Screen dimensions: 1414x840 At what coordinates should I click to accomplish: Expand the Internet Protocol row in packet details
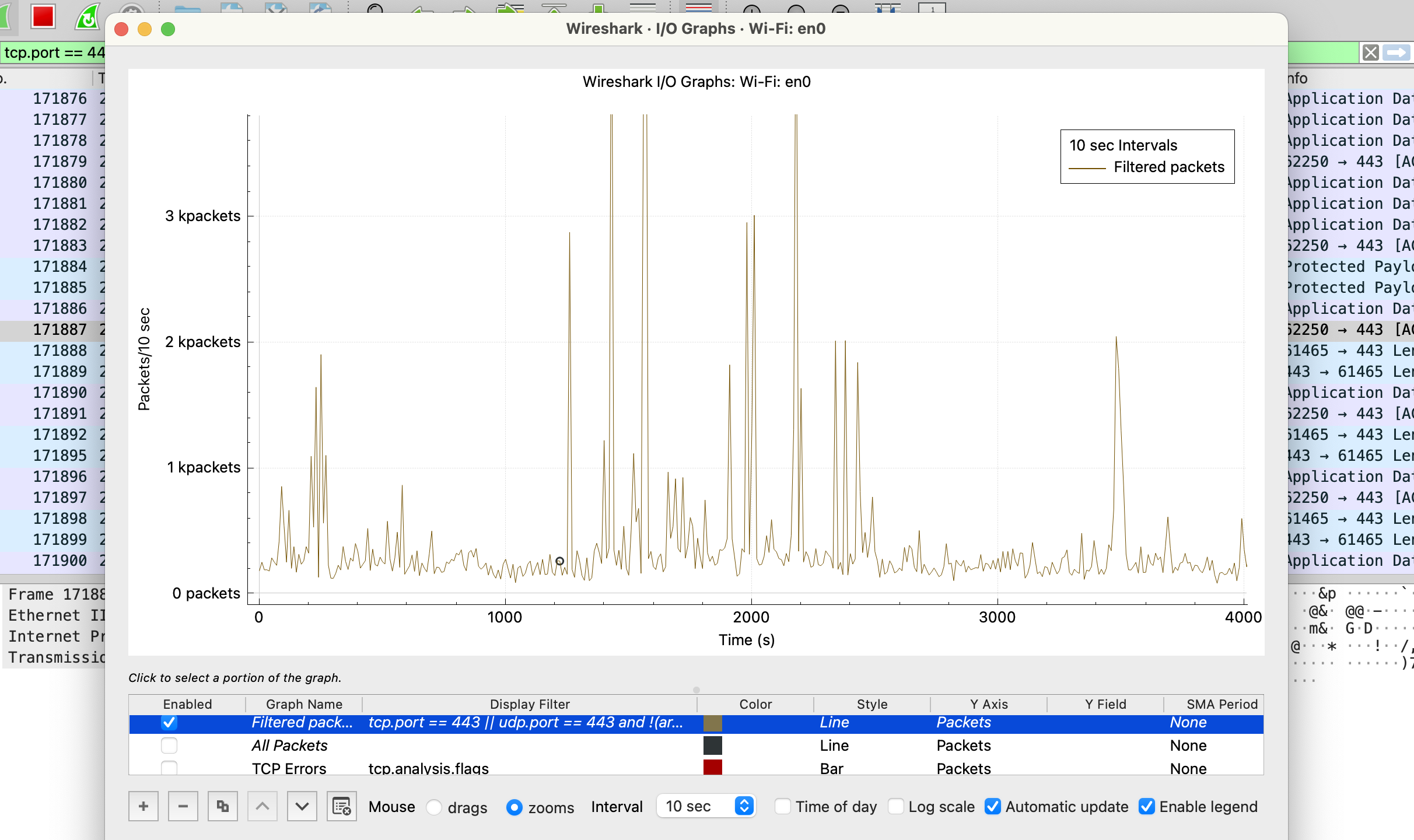[x=56, y=636]
